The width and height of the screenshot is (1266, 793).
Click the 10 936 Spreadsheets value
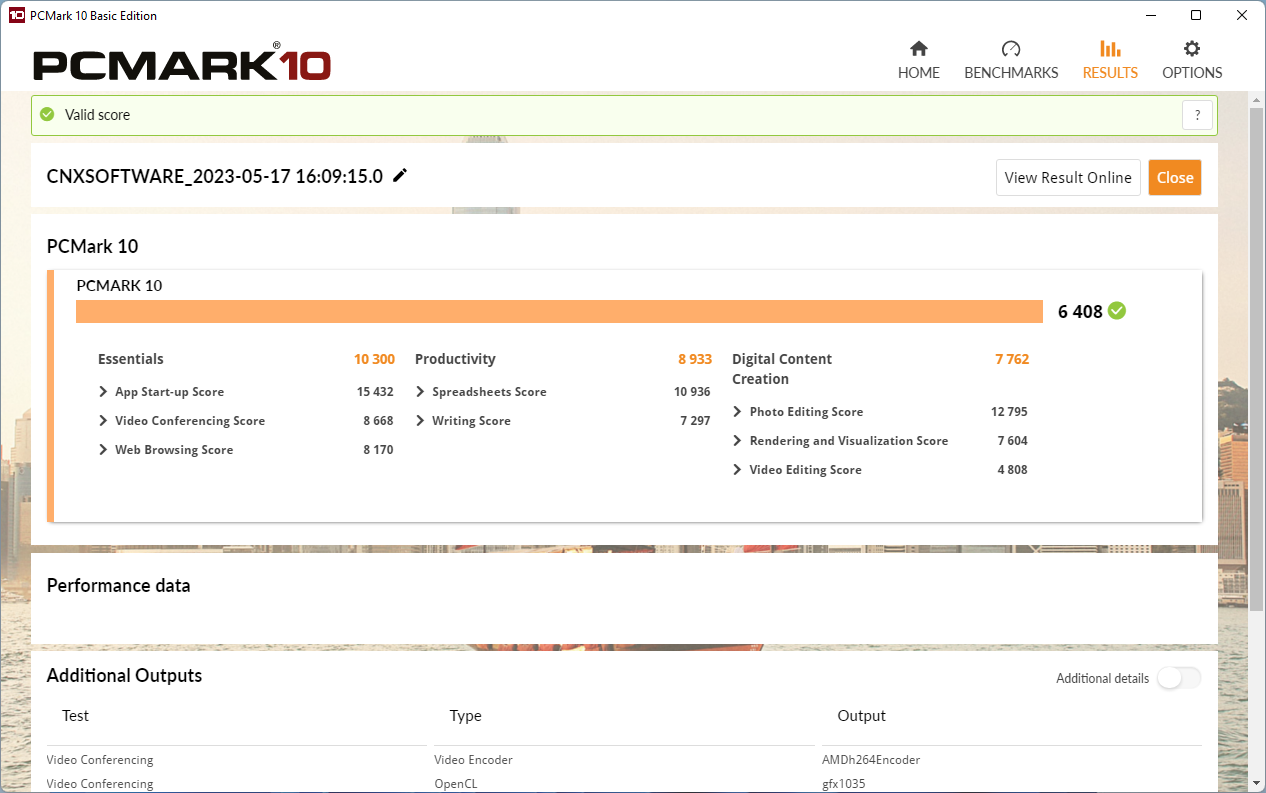tap(692, 392)
